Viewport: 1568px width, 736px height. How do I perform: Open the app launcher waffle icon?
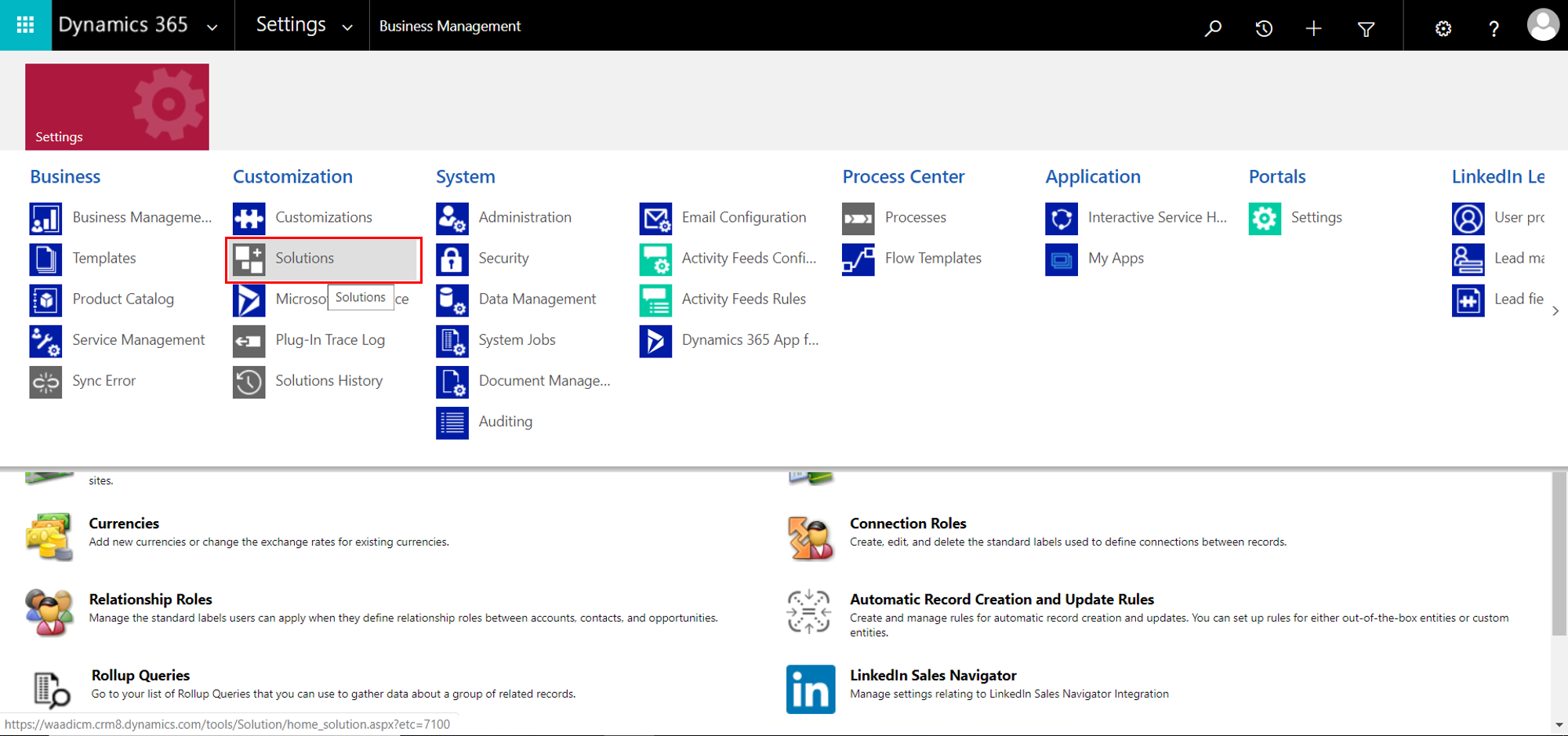pos(25,25)
